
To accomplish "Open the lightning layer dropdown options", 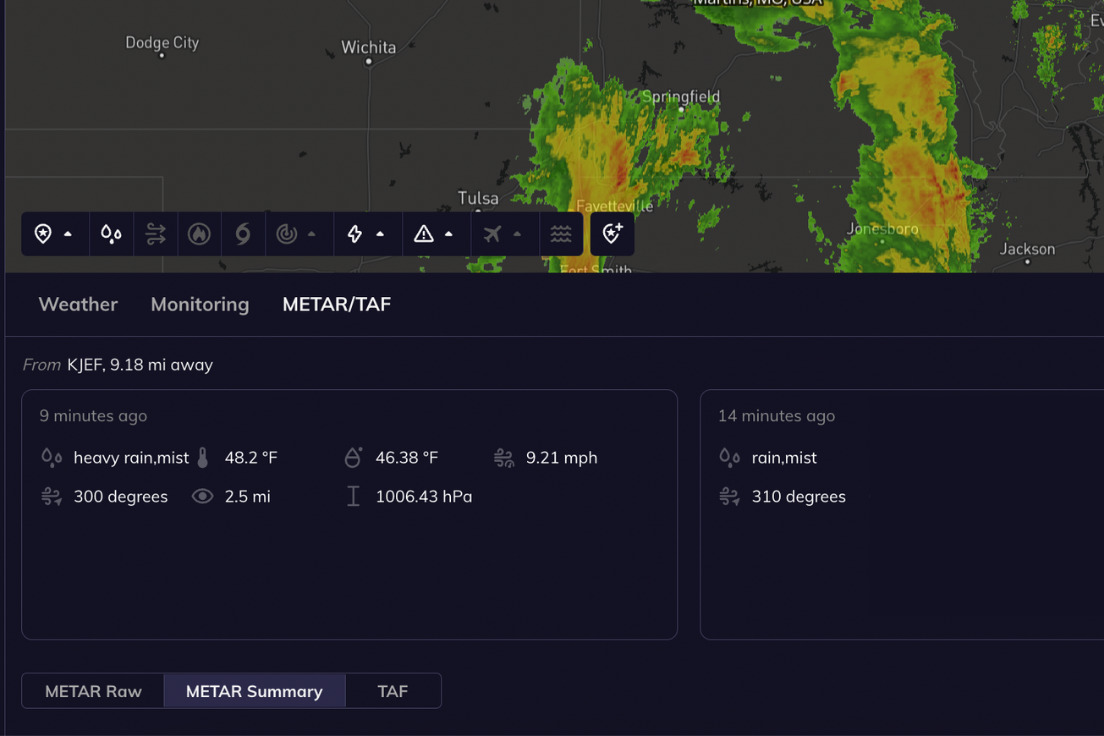I will [381, 233].
